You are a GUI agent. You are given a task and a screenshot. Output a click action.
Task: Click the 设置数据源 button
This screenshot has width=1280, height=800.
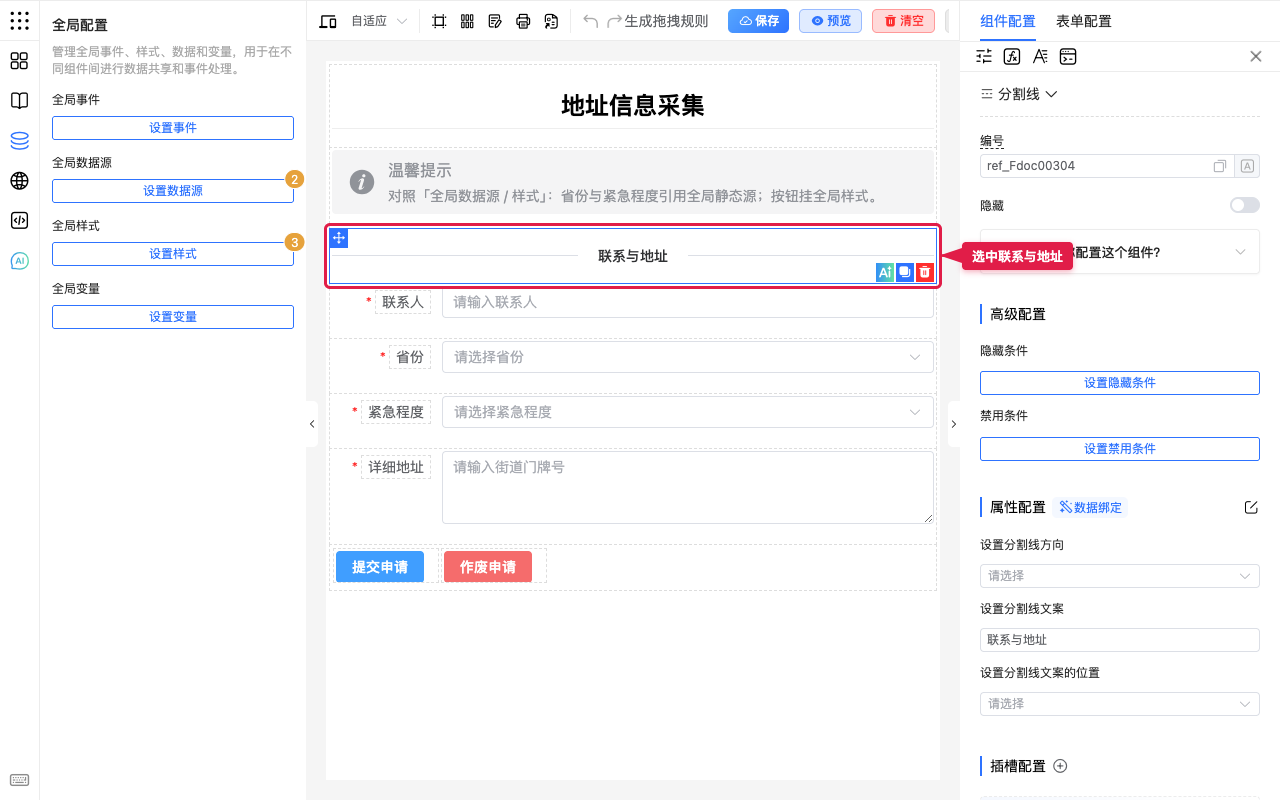[x=173, y=191]
